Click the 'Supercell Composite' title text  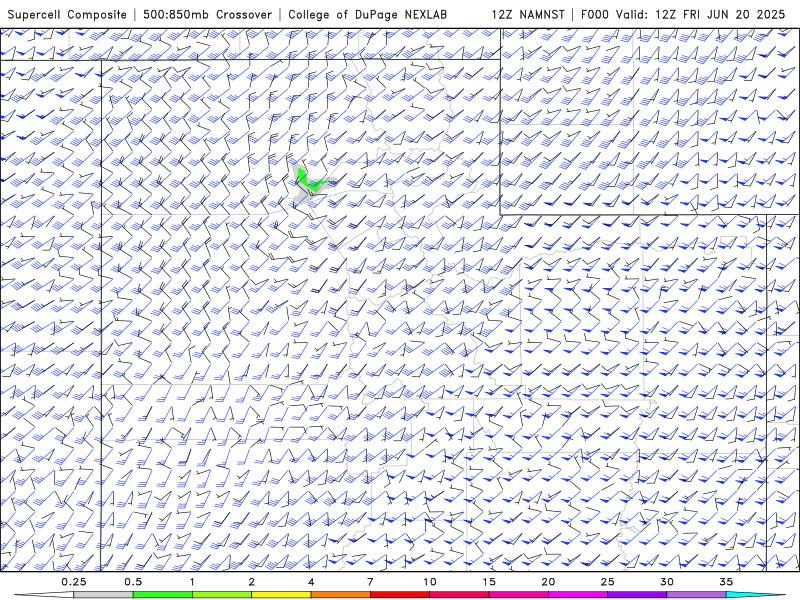67,14
